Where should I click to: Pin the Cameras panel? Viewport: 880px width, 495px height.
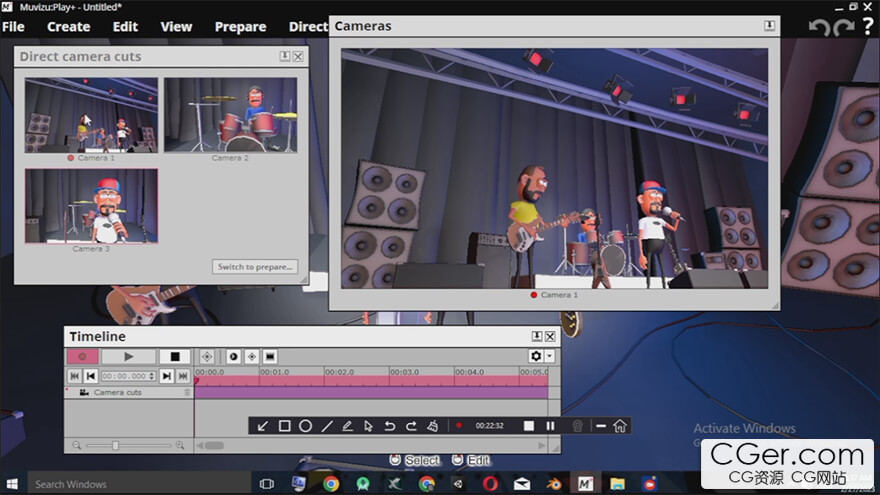pos(769,26)
